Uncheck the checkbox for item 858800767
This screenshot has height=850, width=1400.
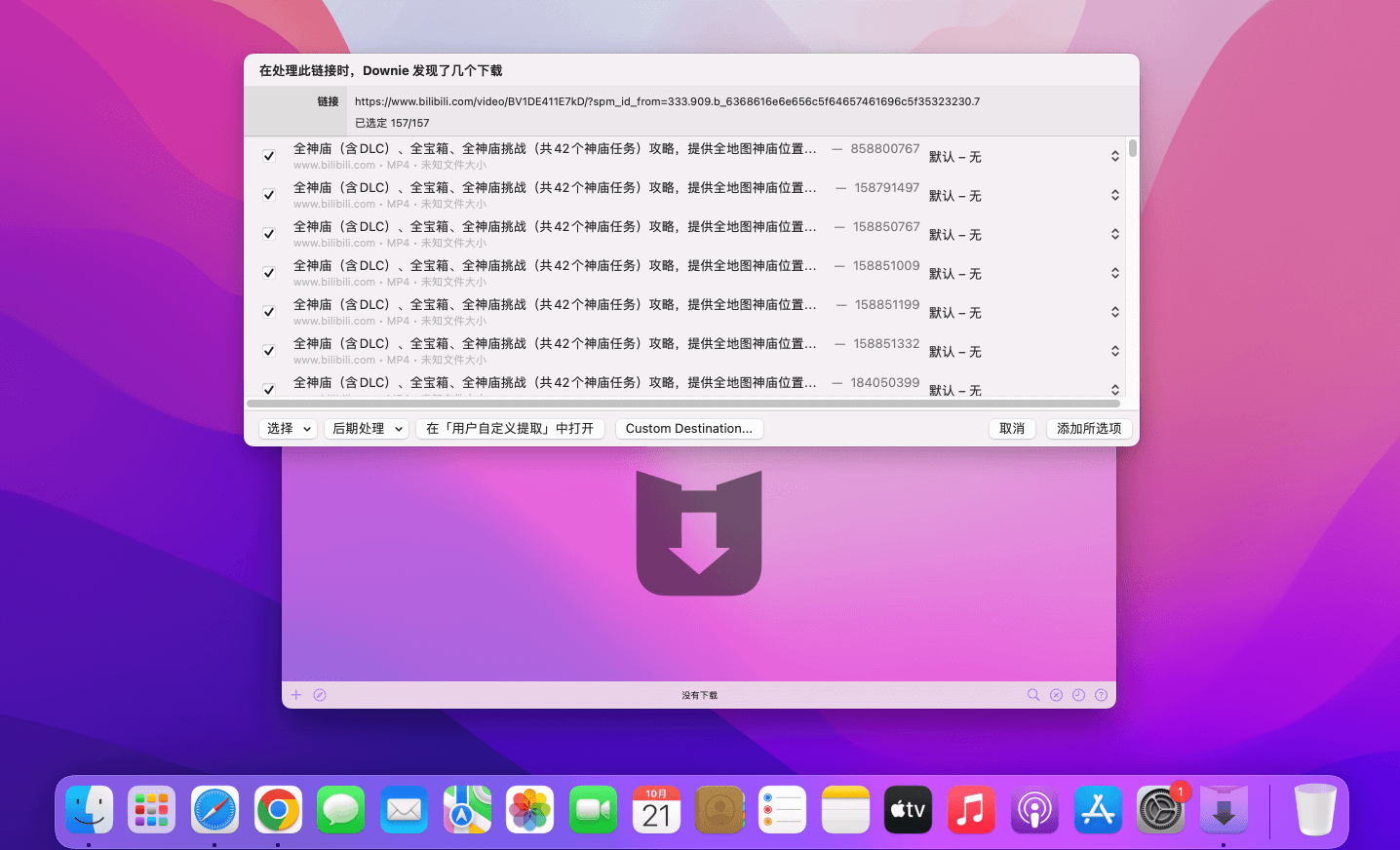coord(269,156)
